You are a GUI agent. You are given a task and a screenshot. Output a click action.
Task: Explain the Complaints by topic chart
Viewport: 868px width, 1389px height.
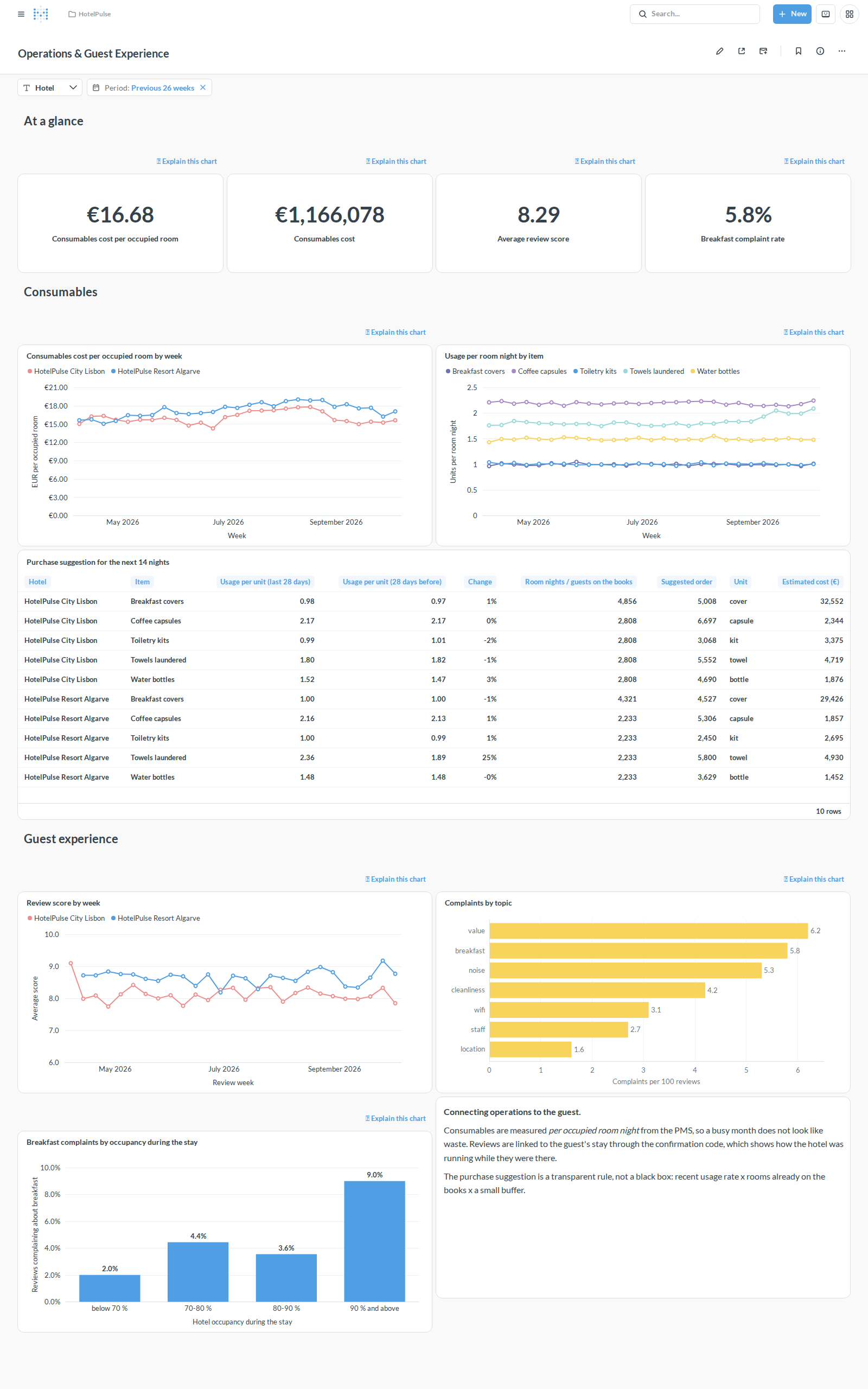pyautogui.click(x=813, y=880)
